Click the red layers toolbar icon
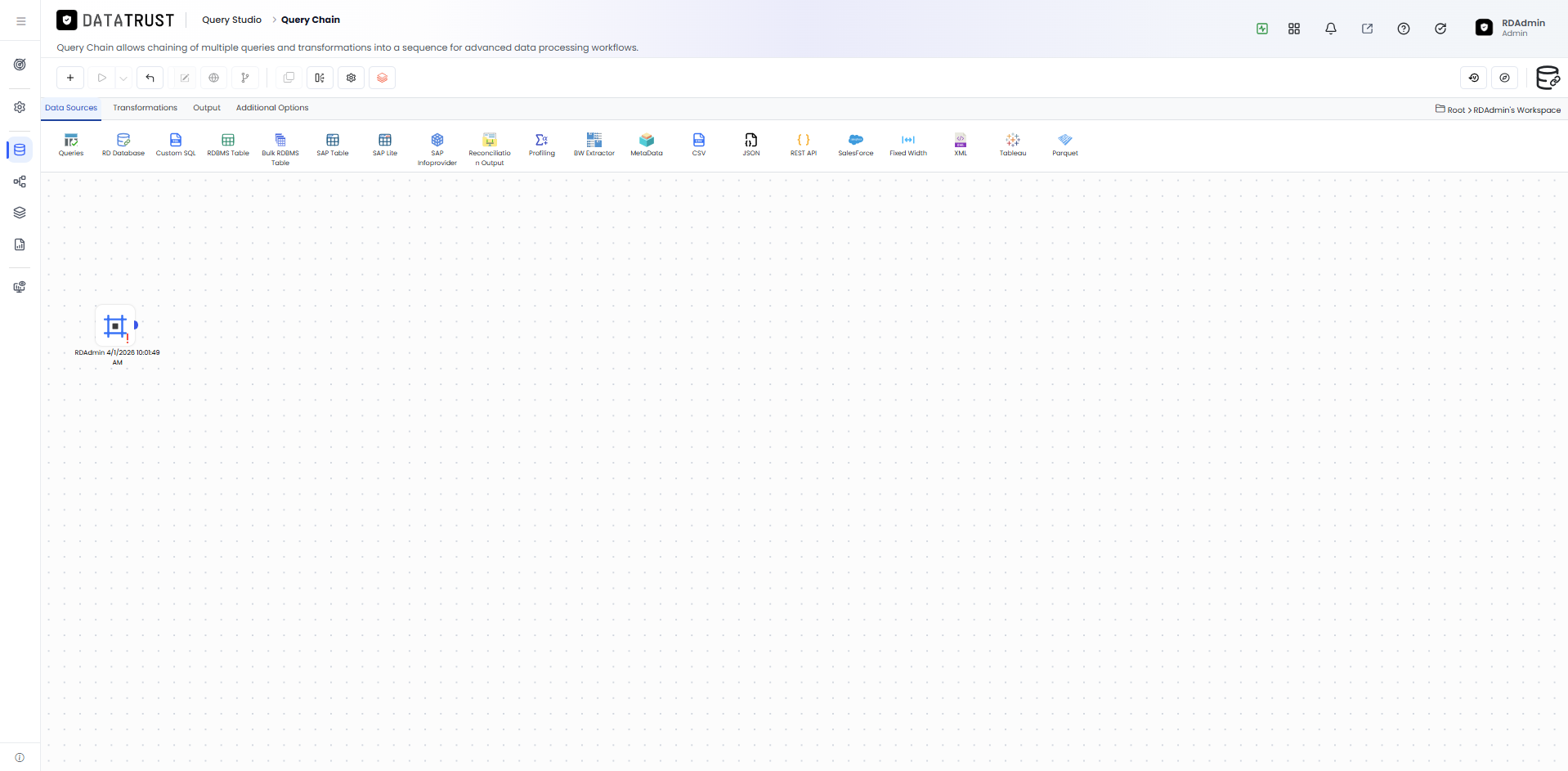This screenshot has width=1568, height=771. click(x=382, y=78)
